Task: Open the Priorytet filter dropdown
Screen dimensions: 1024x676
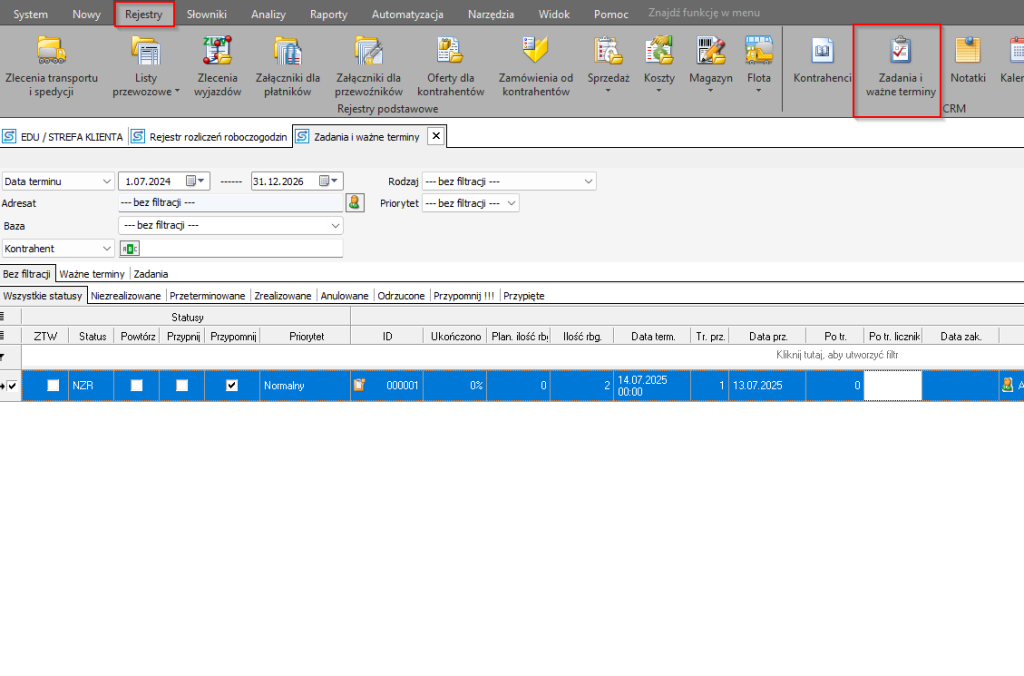Action: [511, 203]
